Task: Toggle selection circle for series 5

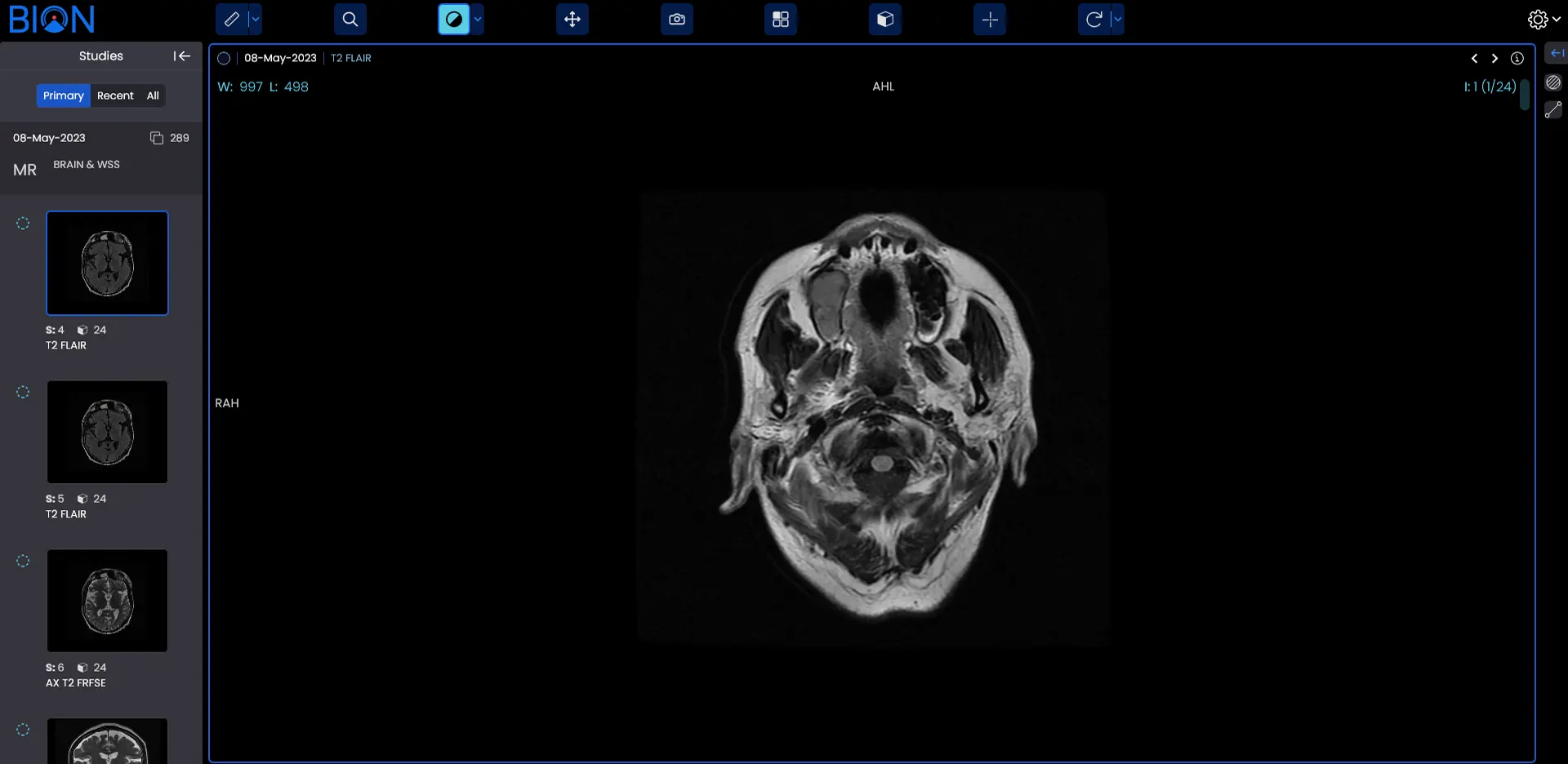Action: pyautogui.click(x=23, y=392)
